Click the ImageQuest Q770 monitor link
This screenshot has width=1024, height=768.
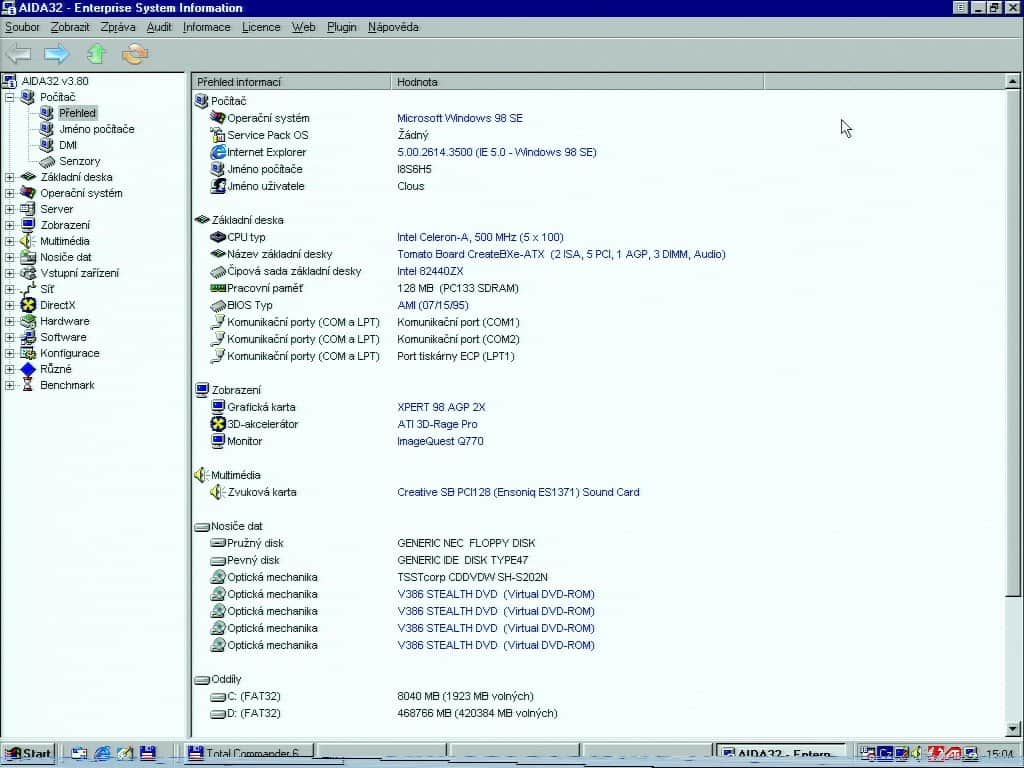pyautogui.click(x=440, y=441)
